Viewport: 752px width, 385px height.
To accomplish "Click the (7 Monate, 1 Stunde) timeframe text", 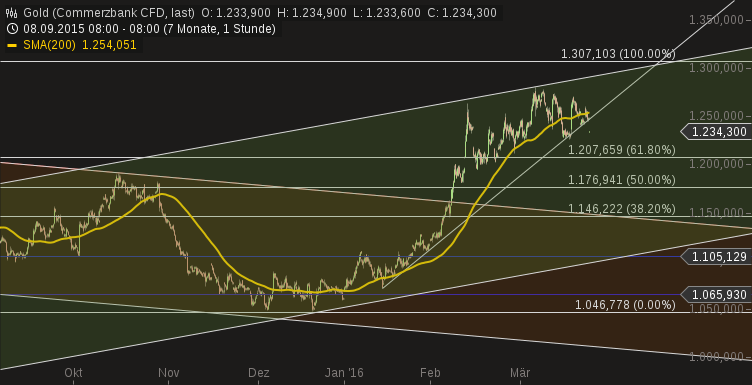I will (220, 29).
